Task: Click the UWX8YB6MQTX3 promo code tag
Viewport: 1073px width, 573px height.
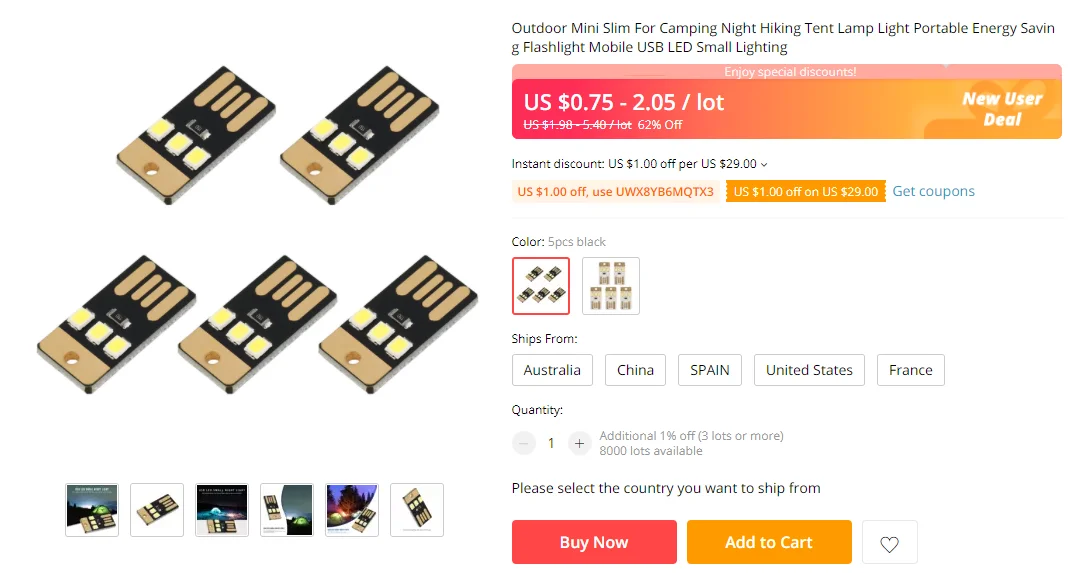Action: [x=615, y=192]
